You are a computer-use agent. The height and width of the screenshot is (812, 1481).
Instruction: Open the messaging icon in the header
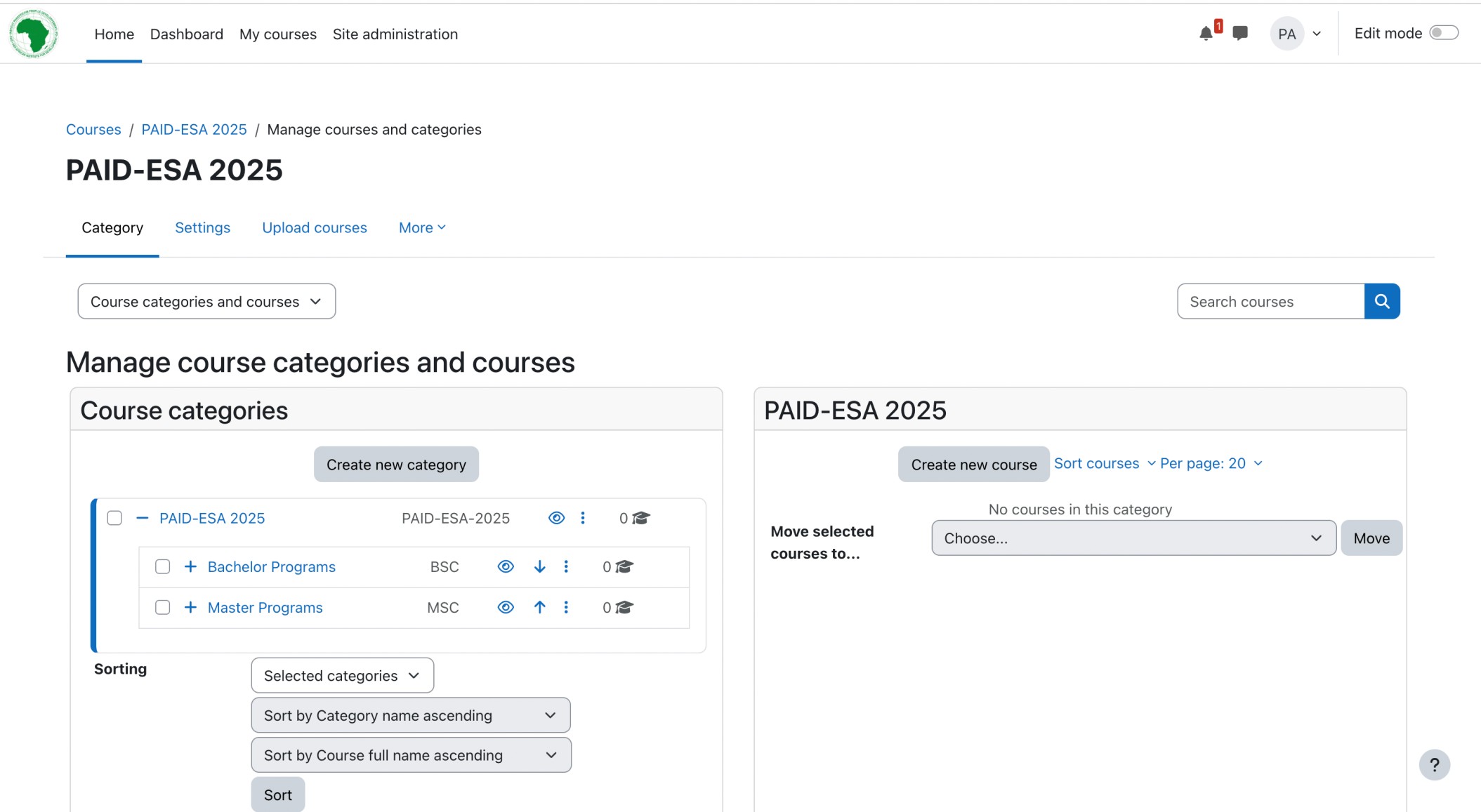(x=1240, y=33)
